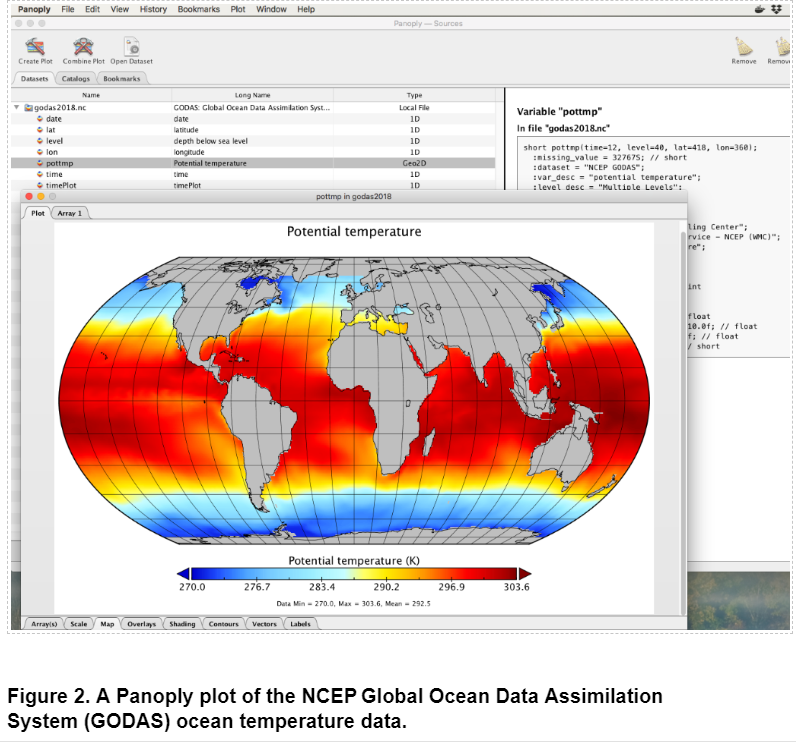The width and height of the screenshot is (796, 745).
Task: Click the godas2018.nc dataset file icon
Action: [29, 108]
